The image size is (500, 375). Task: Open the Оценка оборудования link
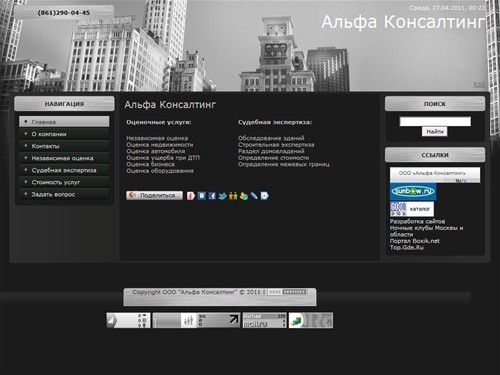160,171
